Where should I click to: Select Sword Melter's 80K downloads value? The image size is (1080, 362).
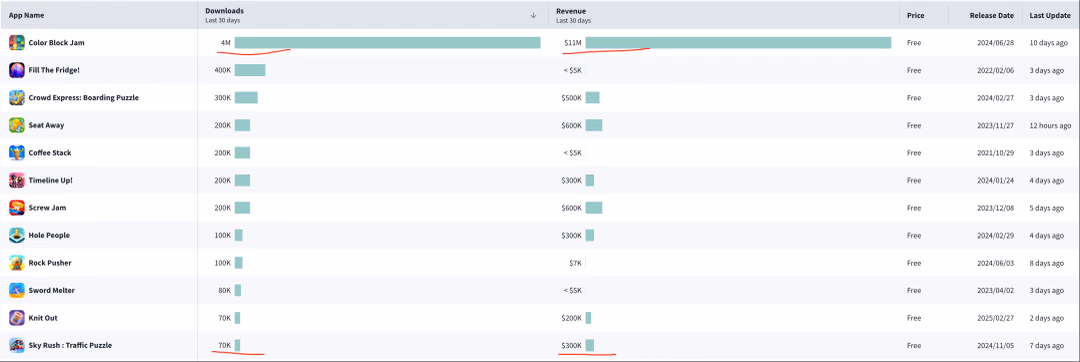(225, 290)
